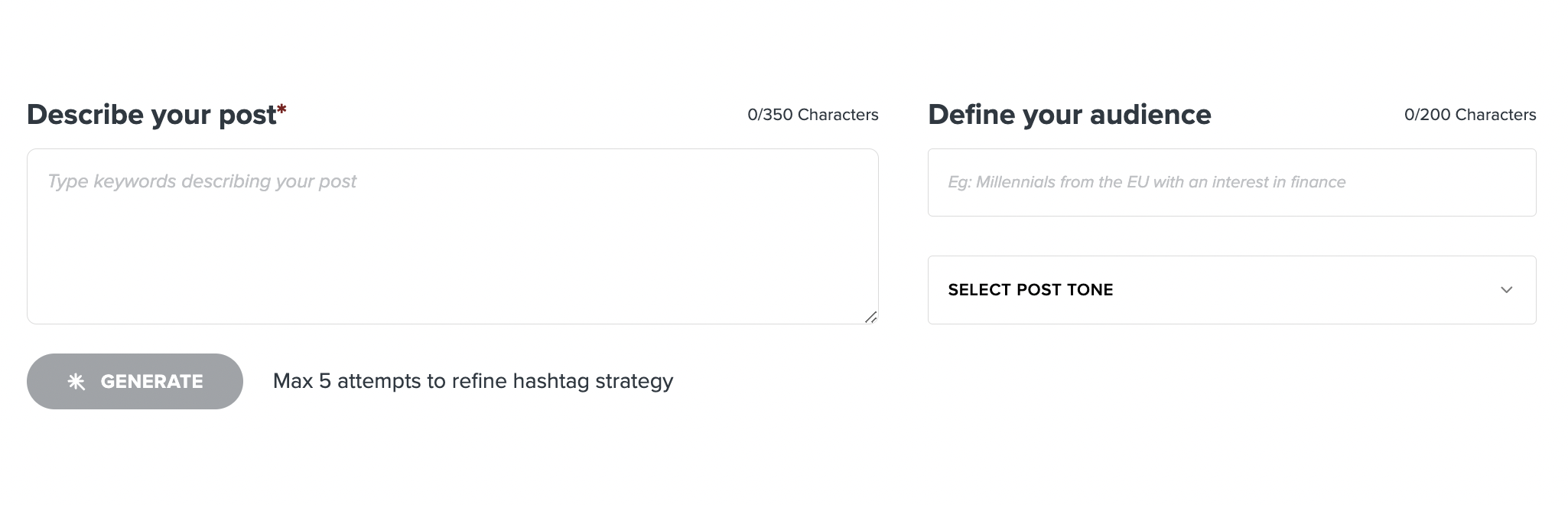
Task: Click the chevron icon on SELECT POST TONE
Action: click(1506, 290)
